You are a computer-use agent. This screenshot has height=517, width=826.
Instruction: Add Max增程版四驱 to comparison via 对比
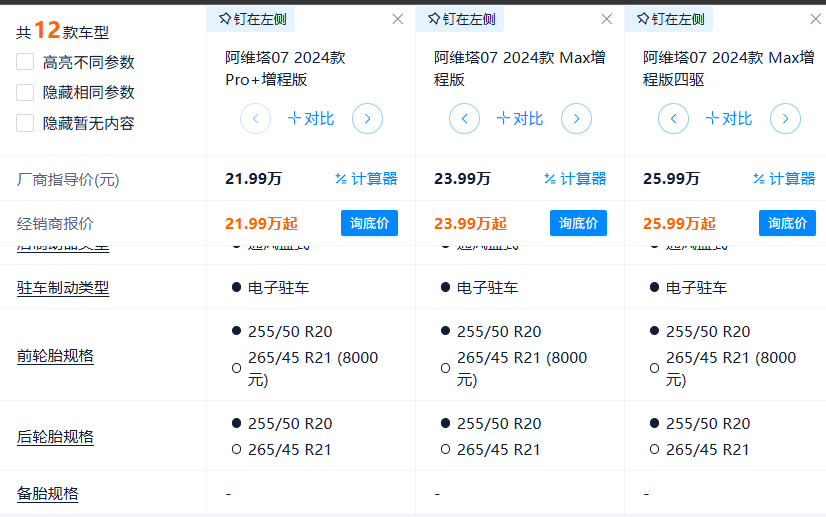click(729, 119)
